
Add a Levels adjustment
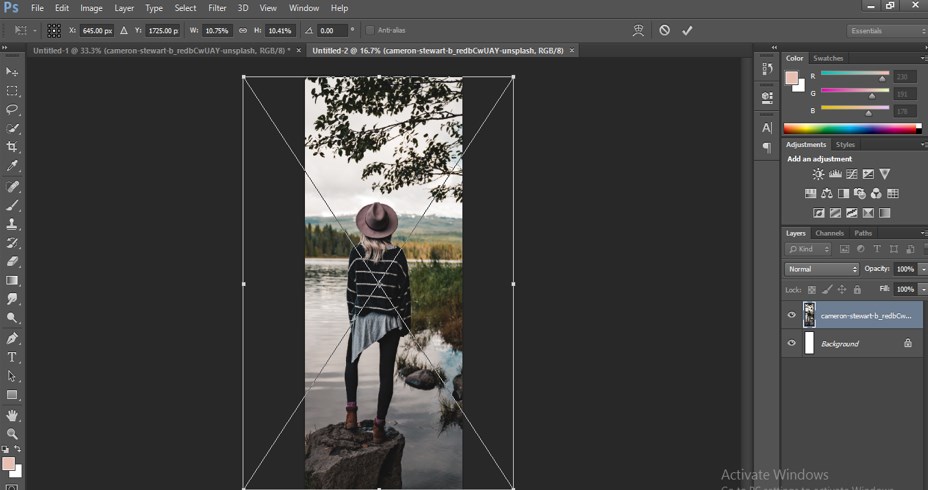click(835, 174)
